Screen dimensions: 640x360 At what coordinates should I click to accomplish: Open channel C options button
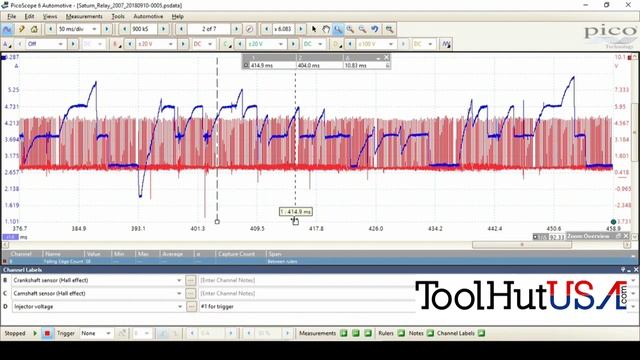[227, 44]
